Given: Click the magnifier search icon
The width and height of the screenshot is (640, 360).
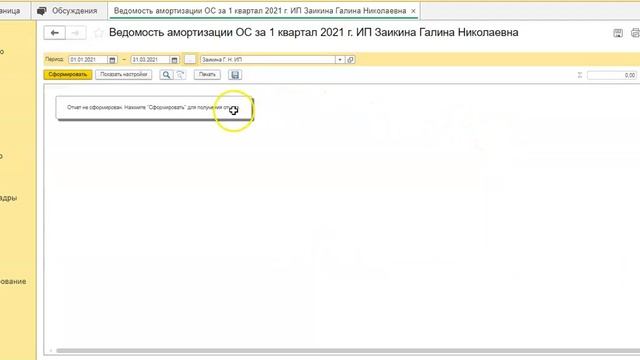Looking at the screenshot, I should [x=166, y=75].
